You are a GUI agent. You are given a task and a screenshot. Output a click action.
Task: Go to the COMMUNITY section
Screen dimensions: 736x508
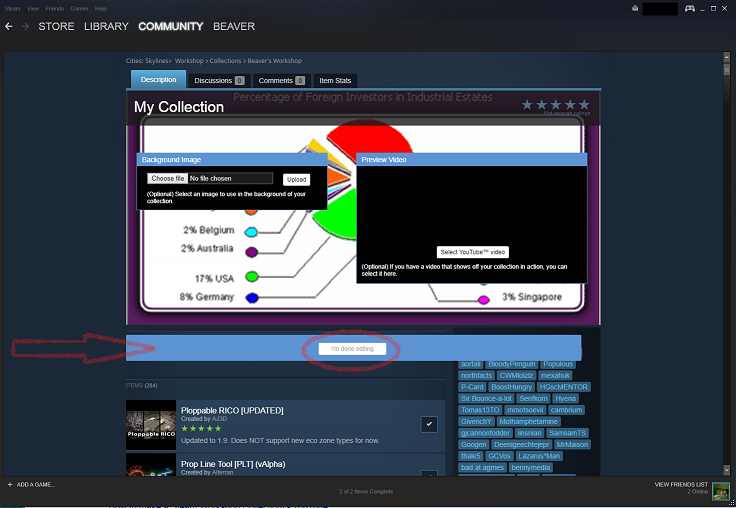pyautogui.click(x=171, y=26)
